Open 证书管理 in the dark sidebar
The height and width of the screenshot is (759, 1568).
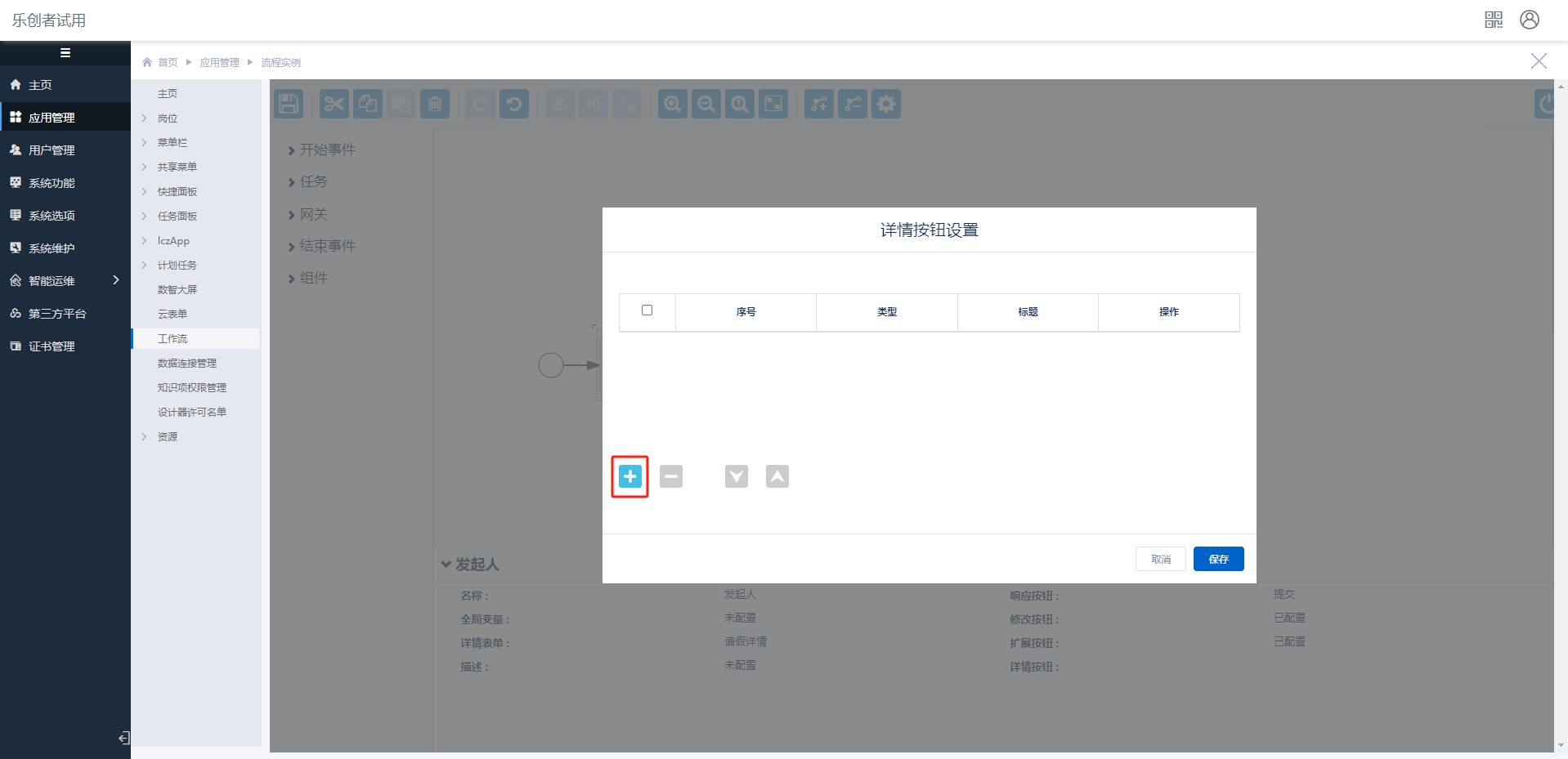65,346
